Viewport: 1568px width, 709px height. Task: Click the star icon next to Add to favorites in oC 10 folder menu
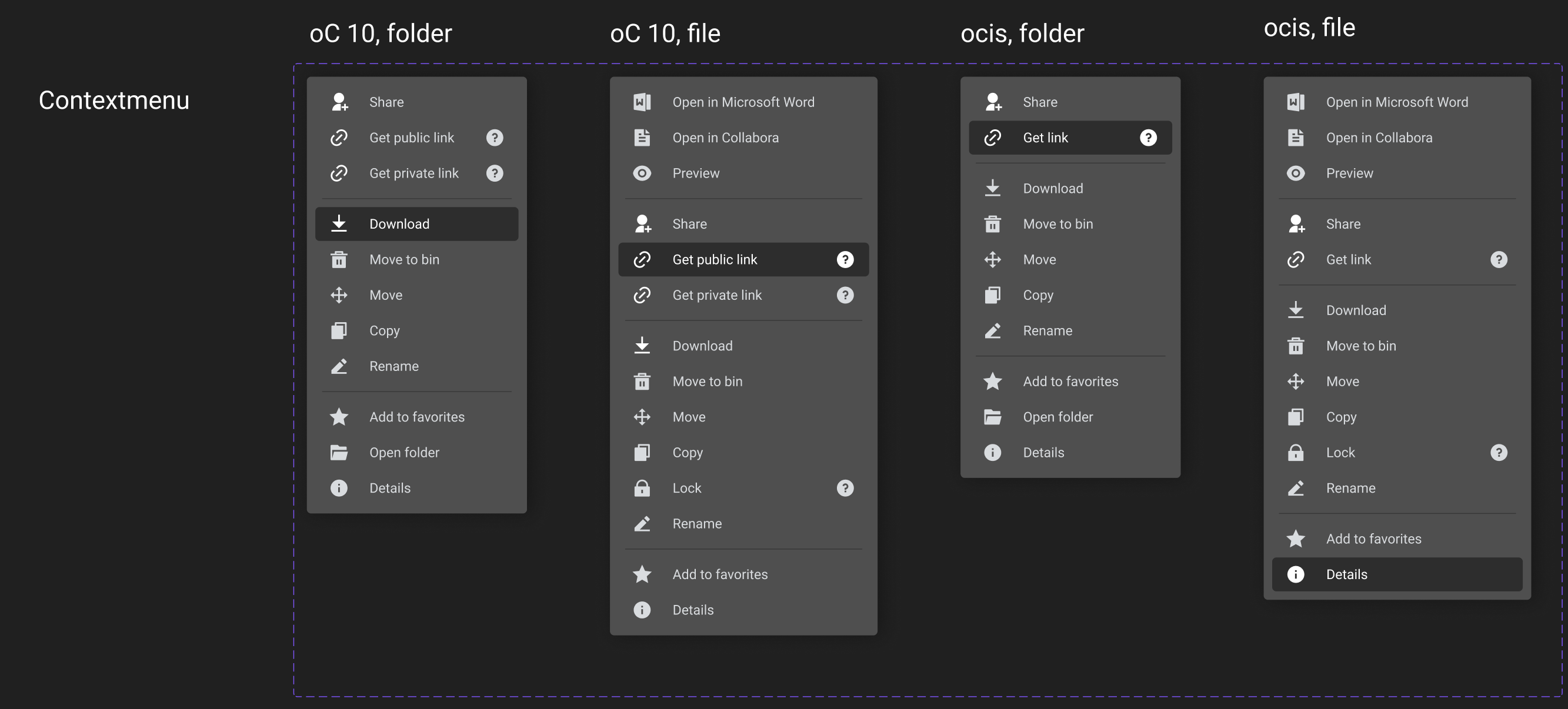tap(339, 416)
